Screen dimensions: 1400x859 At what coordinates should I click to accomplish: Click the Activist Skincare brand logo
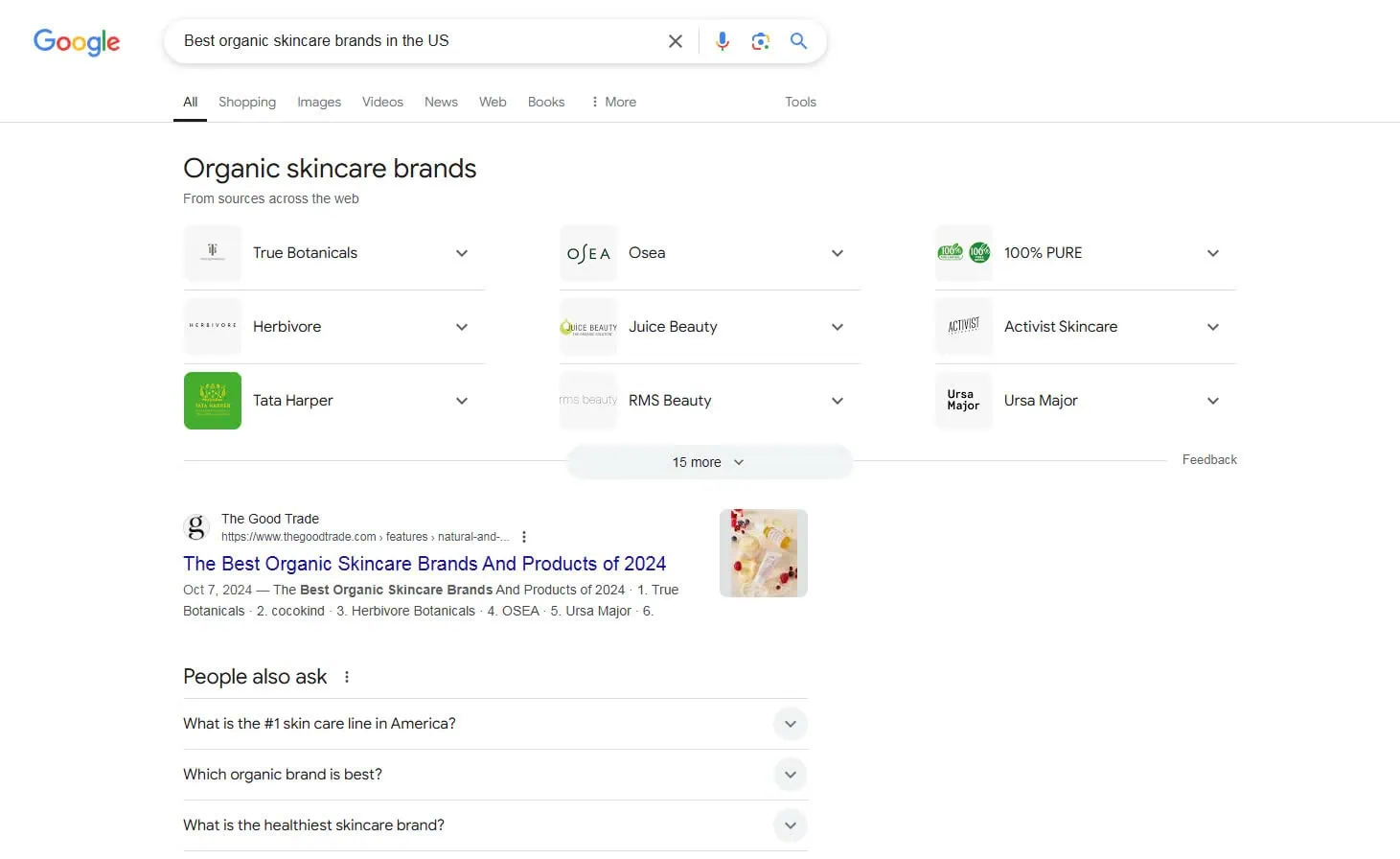(964, 327)
